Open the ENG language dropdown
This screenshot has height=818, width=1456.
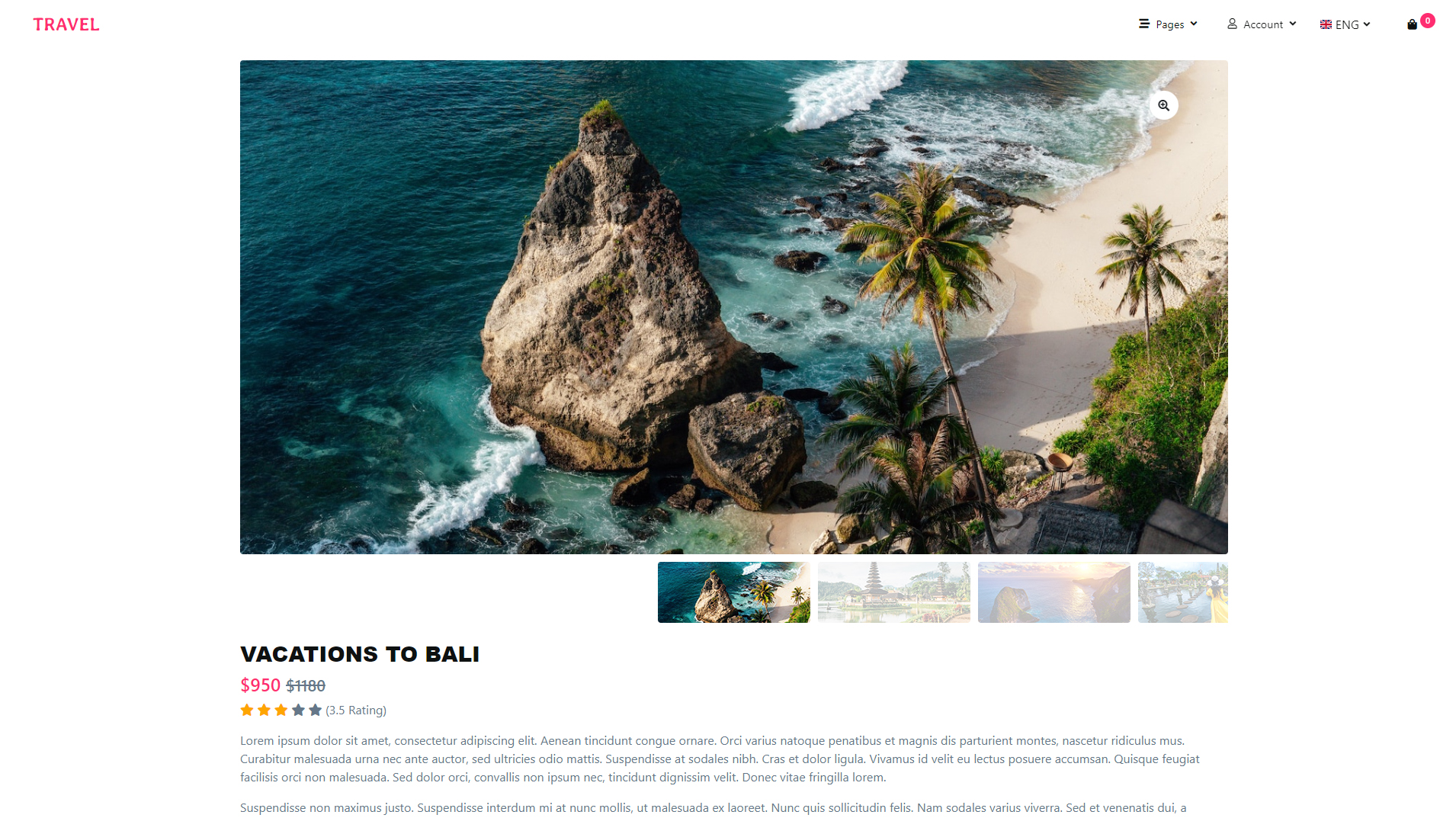coord(1345,24)
